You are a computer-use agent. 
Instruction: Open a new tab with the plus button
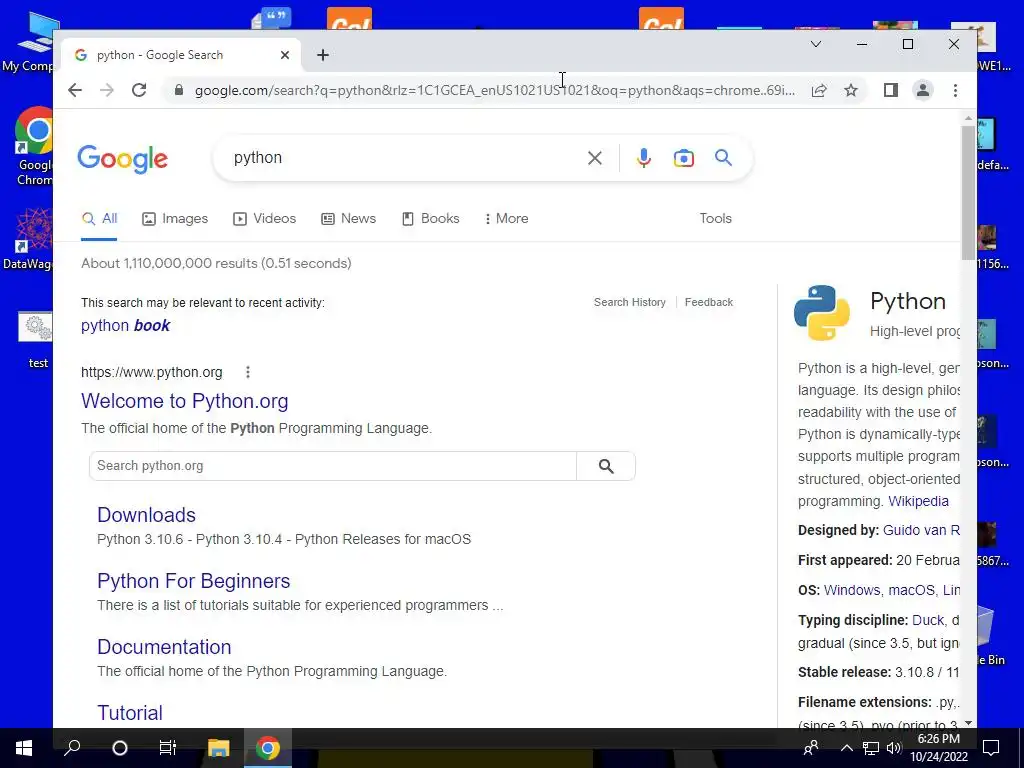point(323,55)
